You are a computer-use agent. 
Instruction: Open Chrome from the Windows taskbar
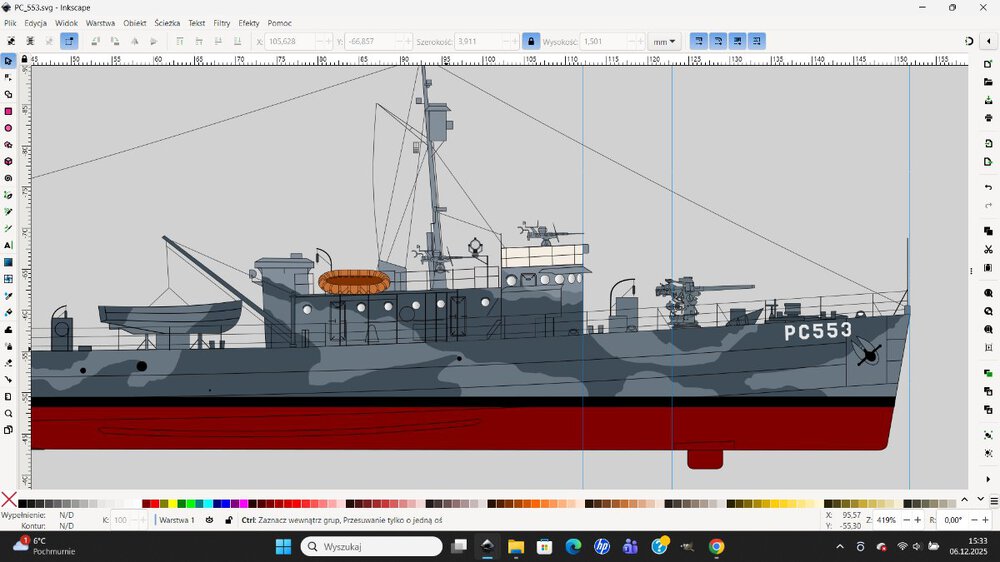(x=716, y=547)
